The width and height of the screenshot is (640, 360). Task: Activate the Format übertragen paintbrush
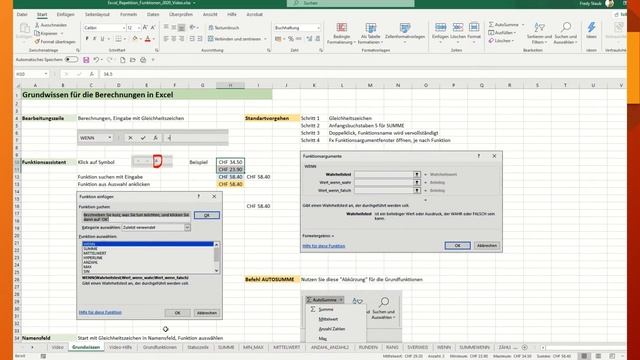tap(55, 42)
